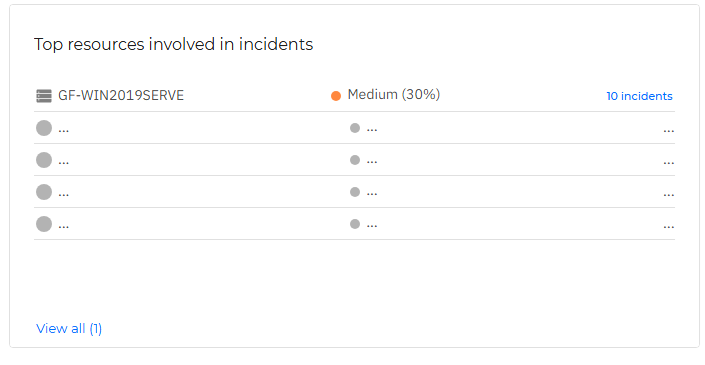The width and height of the screenshot is (705, 365).
Task: Click the small gray severity dot in second placeholder row
Action: pos(355,160)
